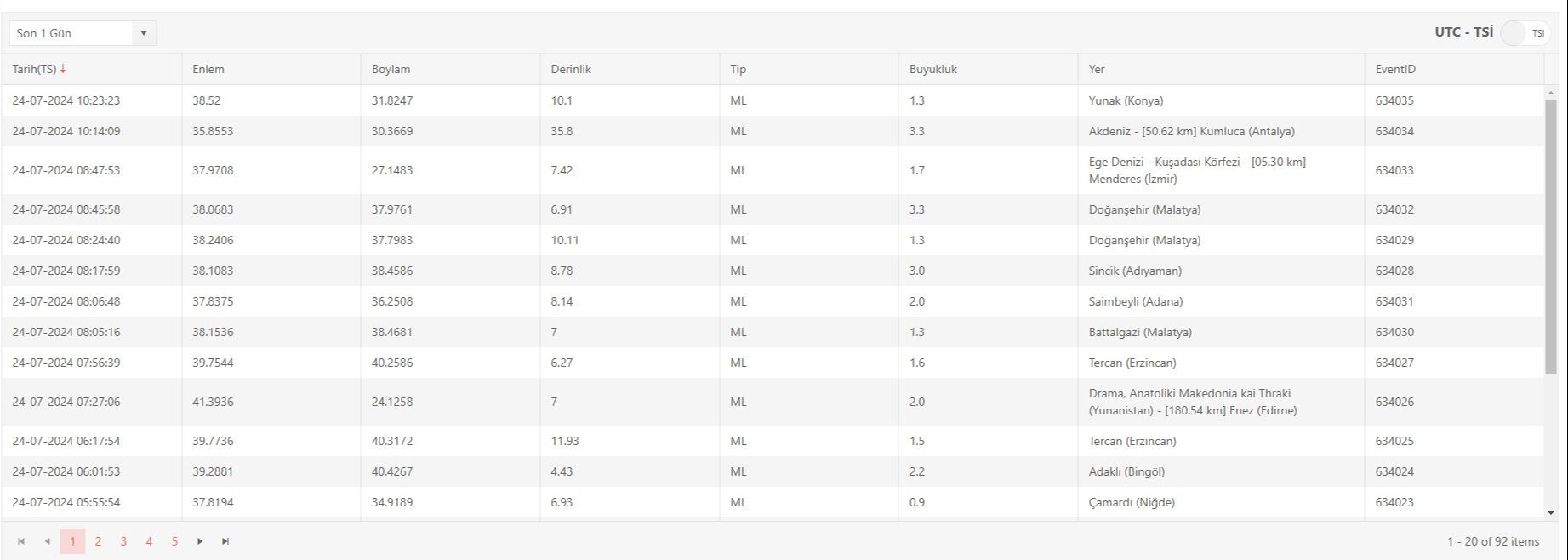1568x560 pixels.
Task: Sort table by Derinlik column header
Action: 571,69
